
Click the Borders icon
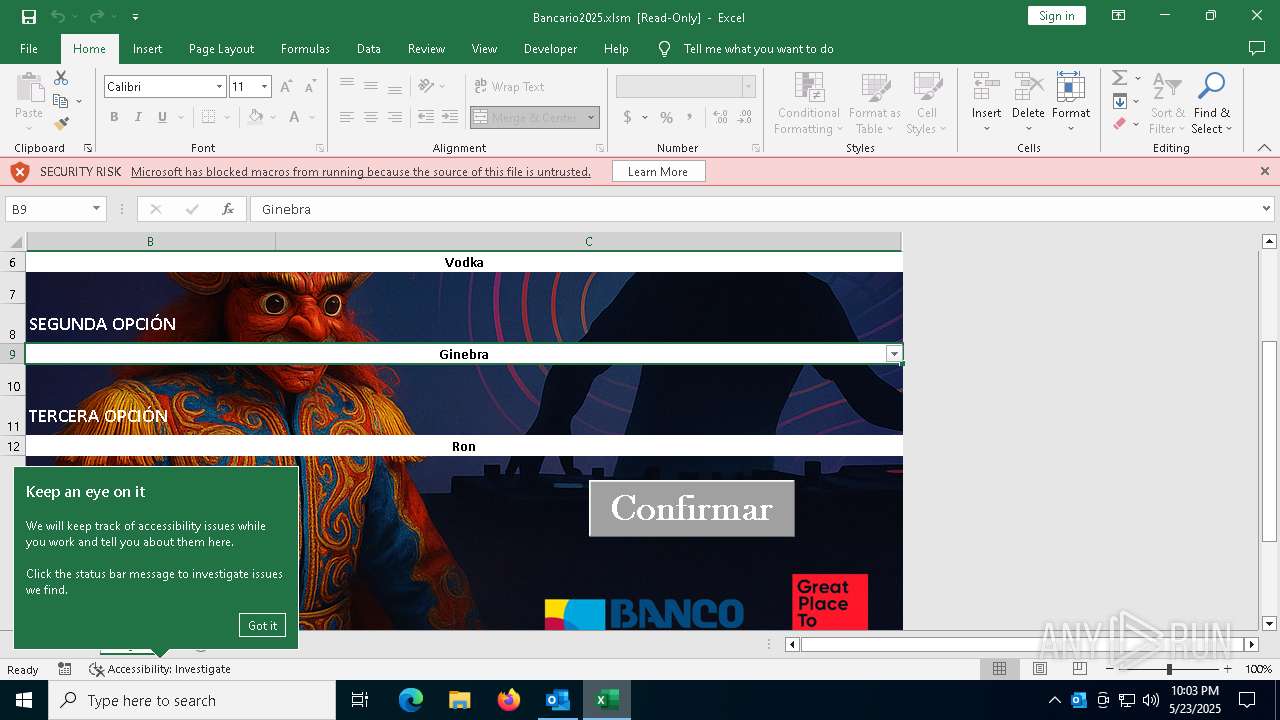coord(208,117)
